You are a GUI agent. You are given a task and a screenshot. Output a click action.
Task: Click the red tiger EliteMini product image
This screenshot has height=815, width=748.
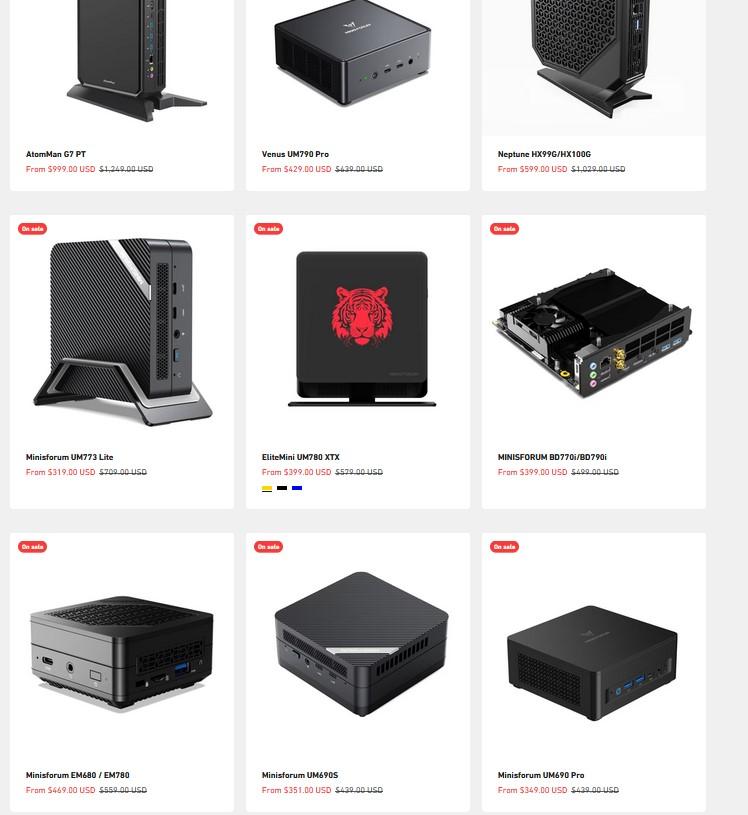[362, 328]
